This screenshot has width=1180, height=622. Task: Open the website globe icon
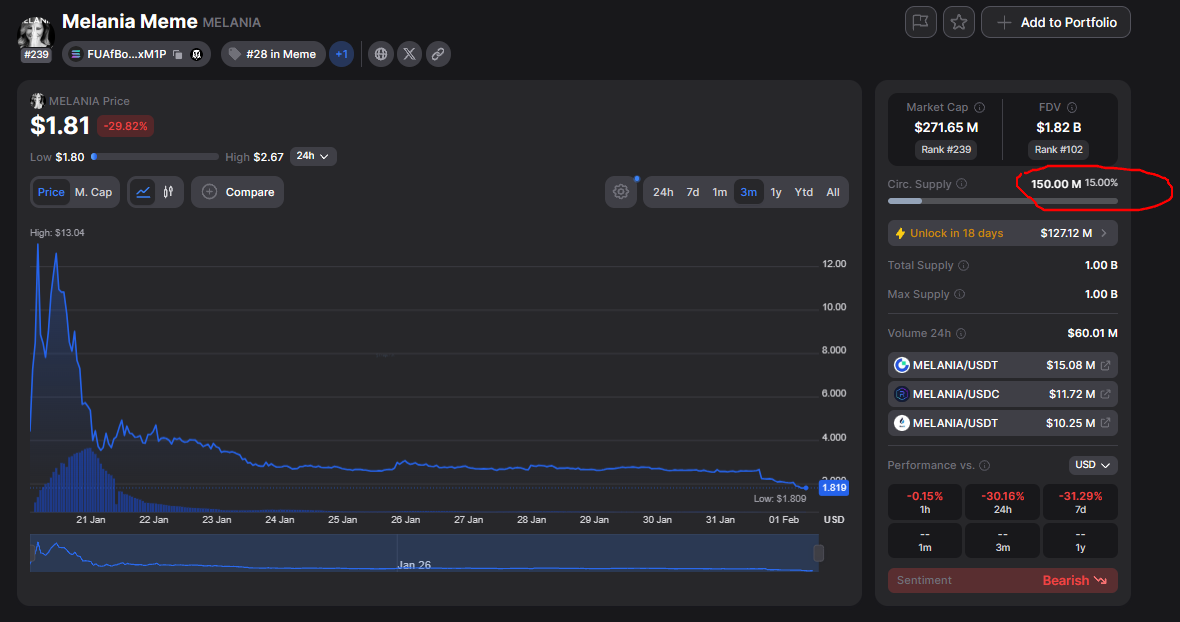381,54
